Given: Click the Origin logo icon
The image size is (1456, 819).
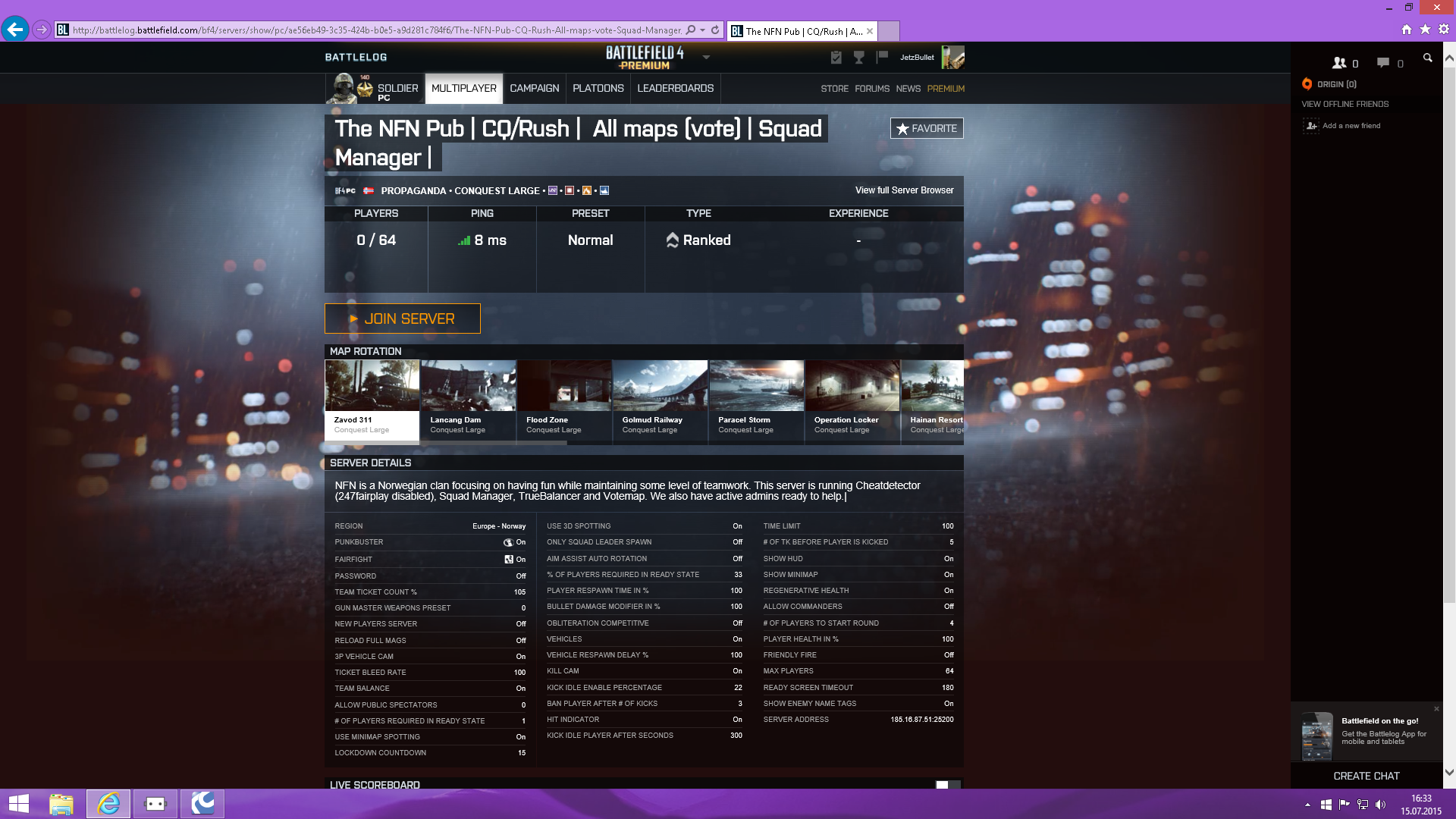Looking at the screenshot, I should (1307, 84).
